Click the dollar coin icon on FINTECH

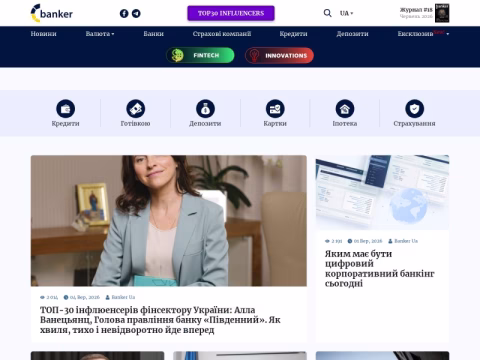[x=177, y=55]
